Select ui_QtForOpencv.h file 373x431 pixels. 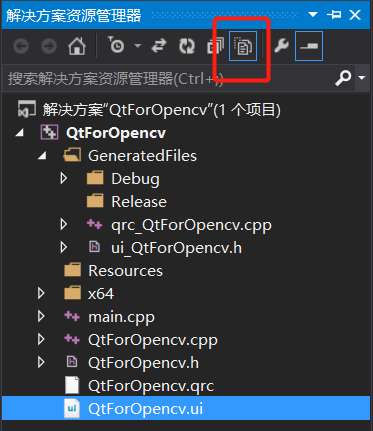click(x=176, y=248)
